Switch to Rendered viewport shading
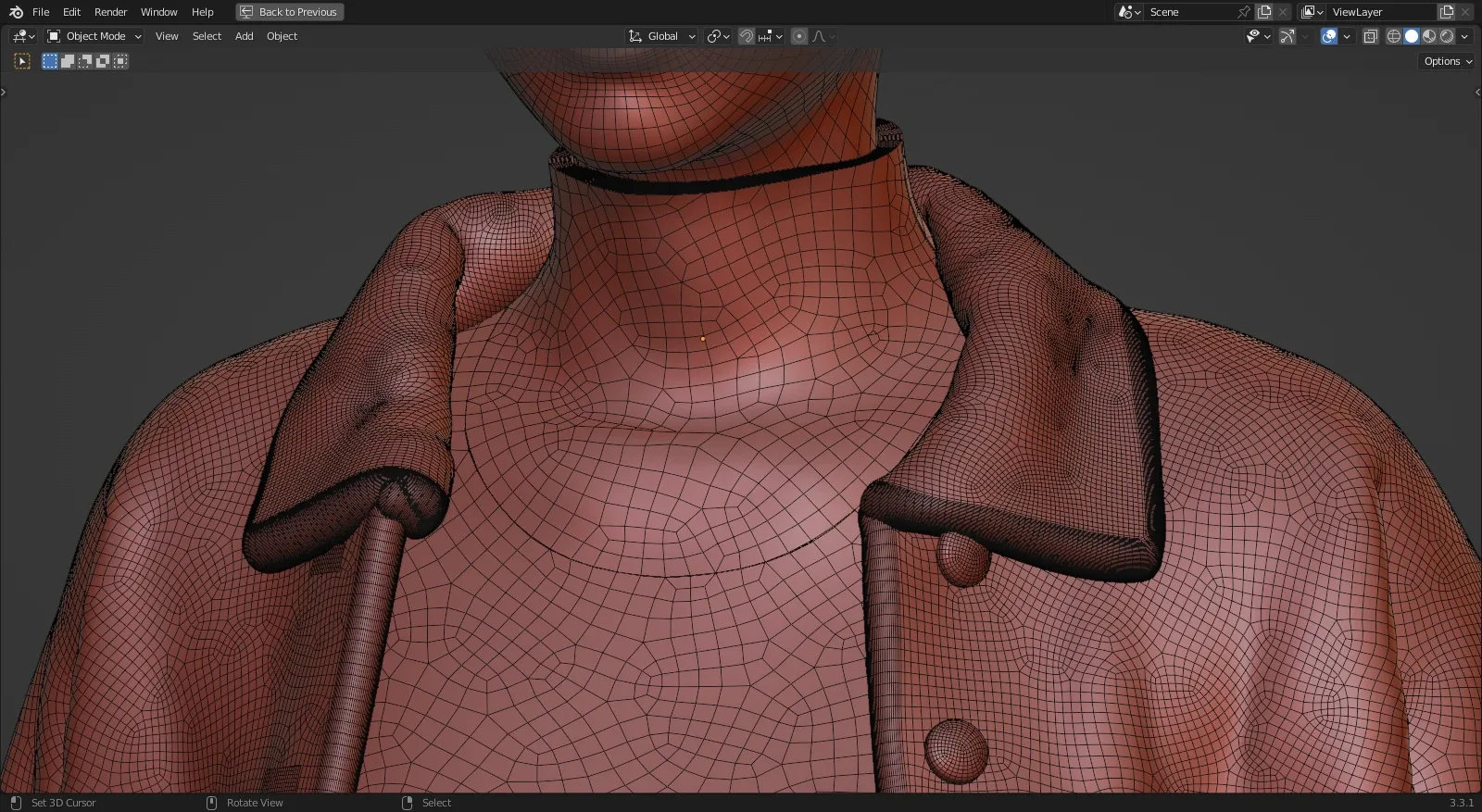 point(1447,36)
